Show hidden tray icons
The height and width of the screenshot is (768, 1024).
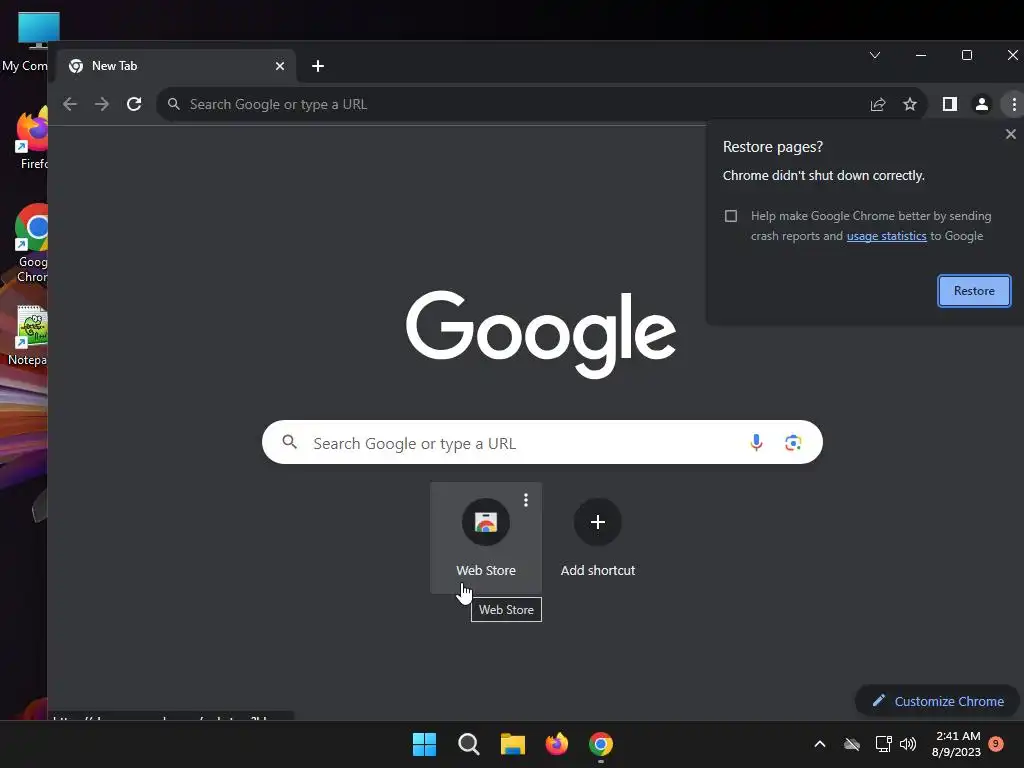tap(820, 744)
